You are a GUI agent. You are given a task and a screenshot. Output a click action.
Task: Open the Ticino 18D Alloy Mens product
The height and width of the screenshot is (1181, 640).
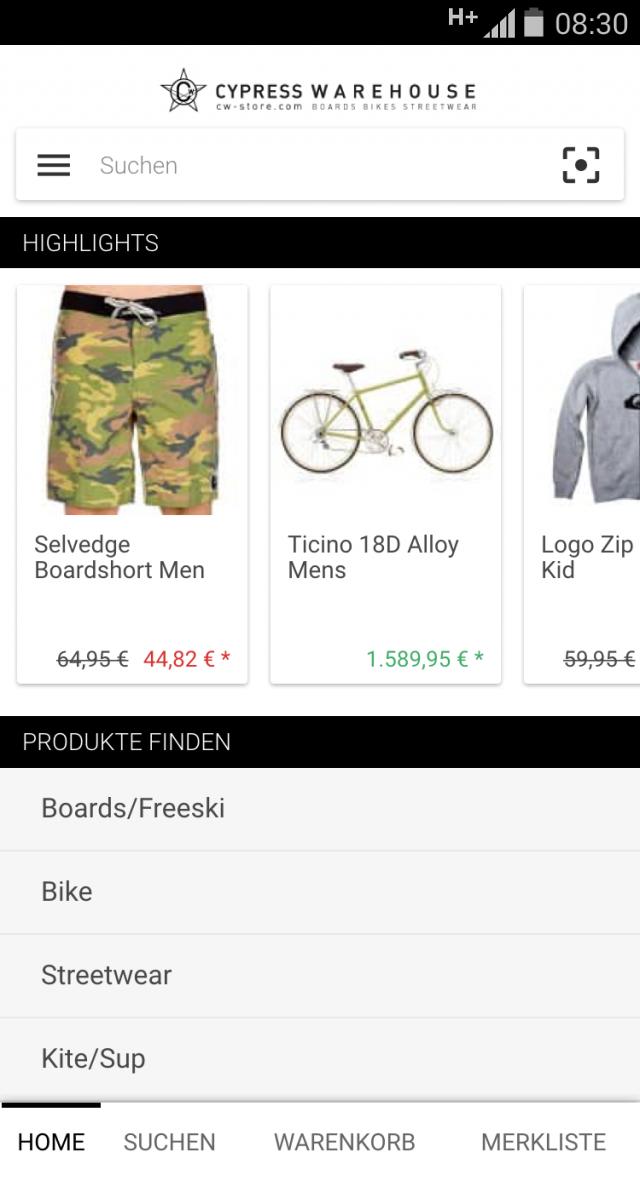371,558
